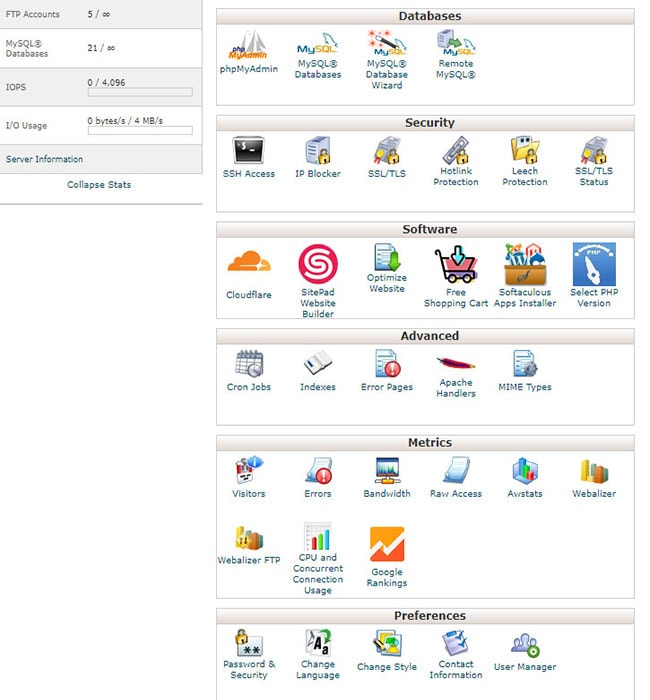Launch Softaculous Apps Installer
Viewport: 650px width, 700px height.
pyautogui.click(x=525, y=275)
